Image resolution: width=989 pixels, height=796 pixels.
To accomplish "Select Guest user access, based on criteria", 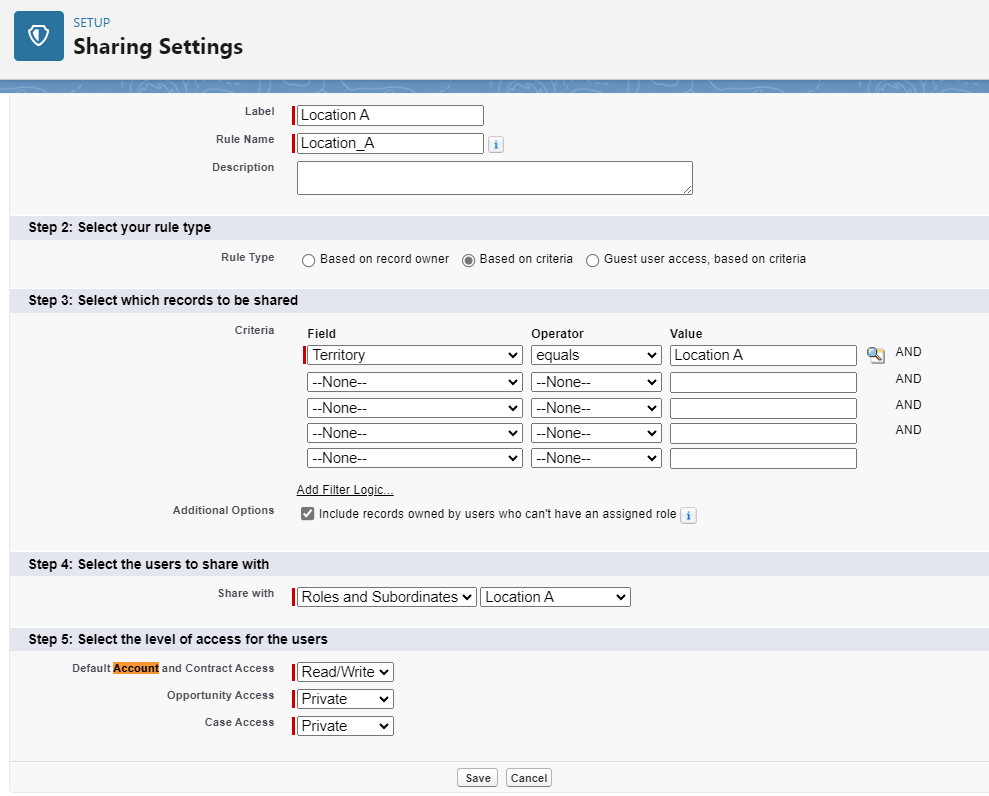I will coord(592,260).
